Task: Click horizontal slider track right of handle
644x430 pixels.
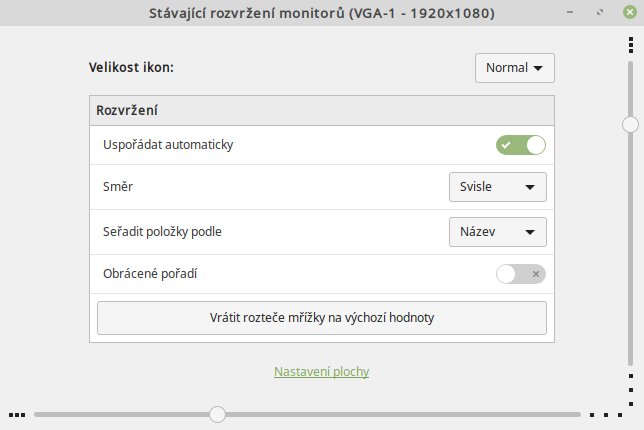Action: click(403, 414)
